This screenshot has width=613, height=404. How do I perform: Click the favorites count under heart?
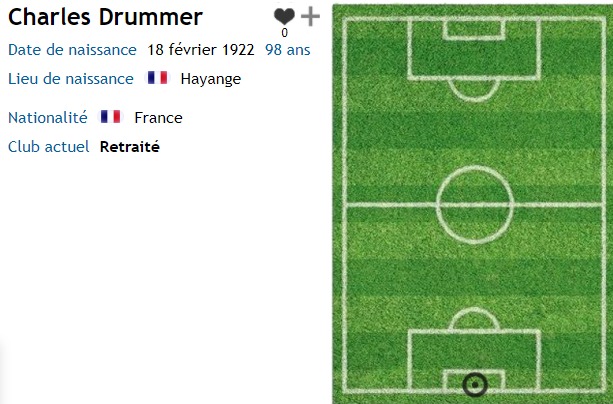(x=285, y=33)
